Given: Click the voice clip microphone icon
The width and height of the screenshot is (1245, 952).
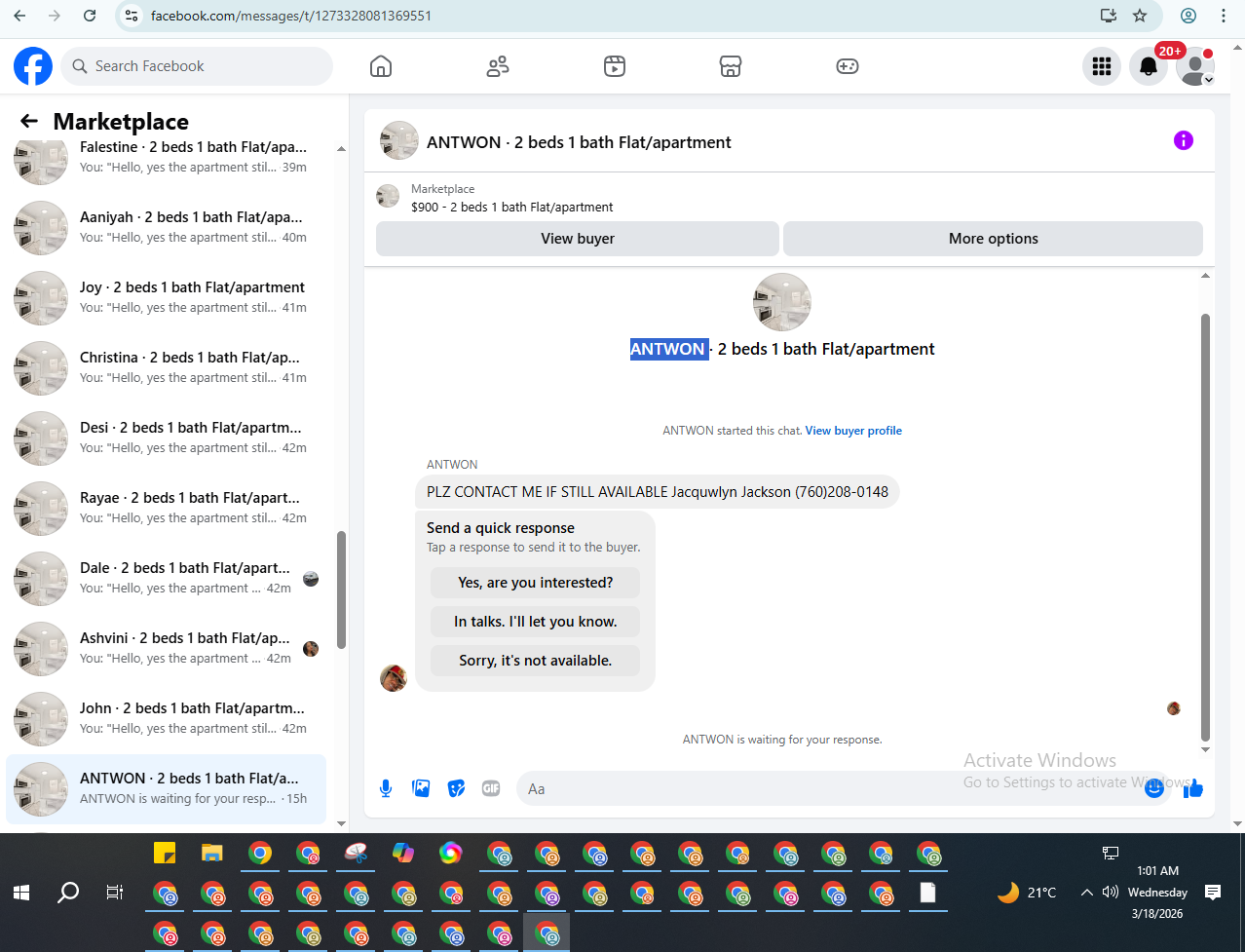Looking at the screenshot, I should point(386,788).
